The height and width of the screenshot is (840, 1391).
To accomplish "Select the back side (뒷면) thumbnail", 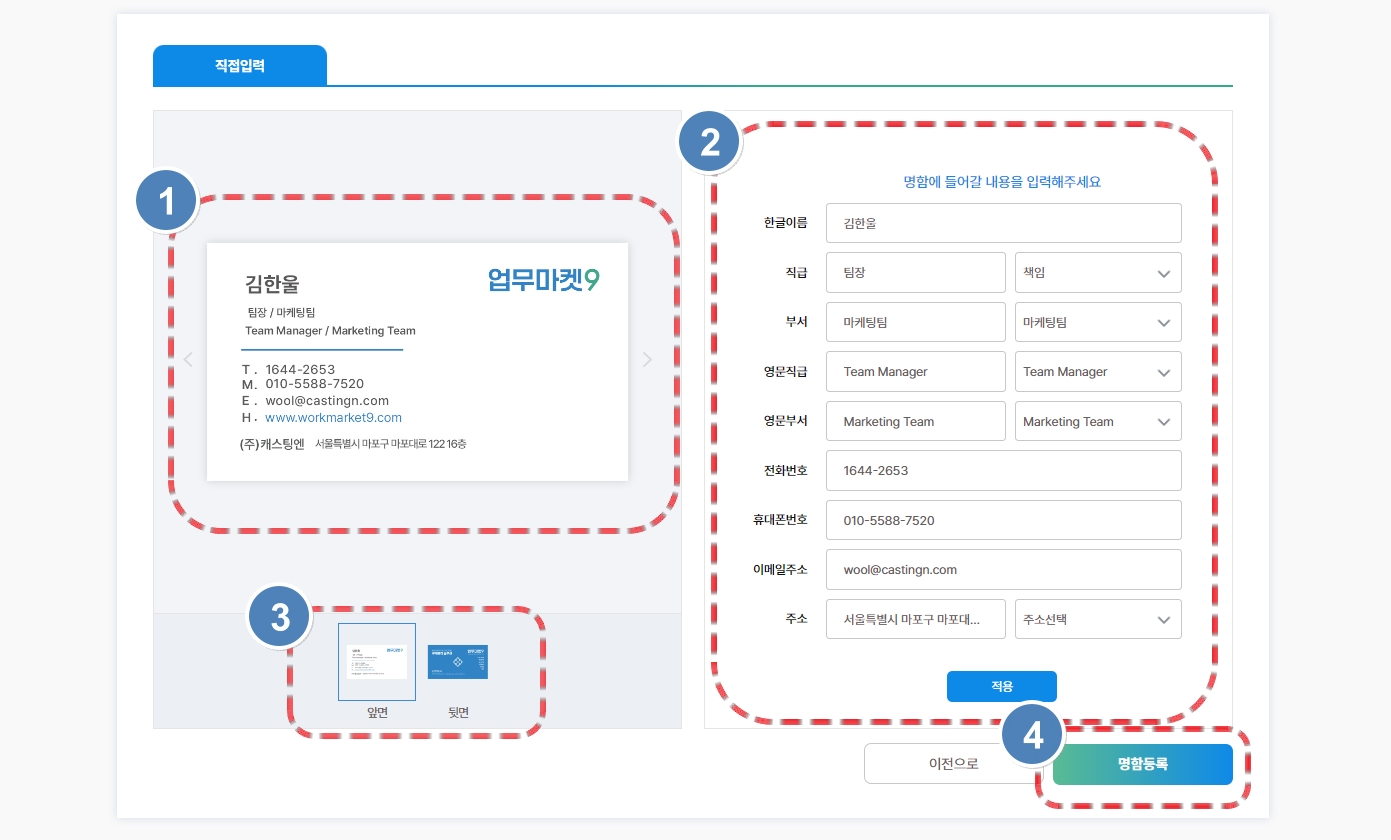I will [x=458, y=662].
